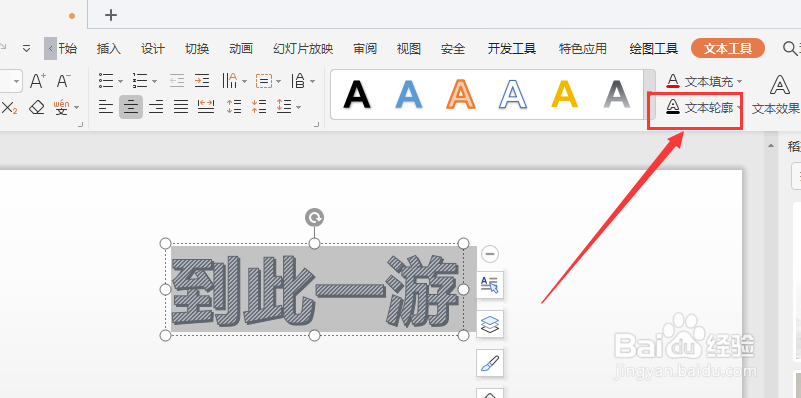This screenshot has height=398, width=801.
Task: Expand text box alignment dropdown arrow
Action: coord(278,81)
